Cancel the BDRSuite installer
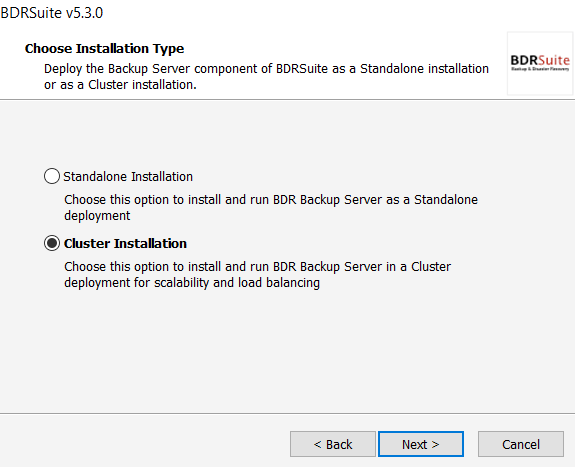Screen dimensions: 575x467 (x=521, y=444)
